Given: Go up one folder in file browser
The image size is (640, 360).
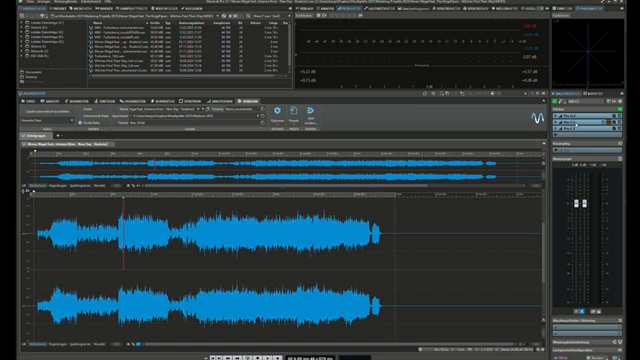Looking at the screenshot, I should click(x=42, y=16).
